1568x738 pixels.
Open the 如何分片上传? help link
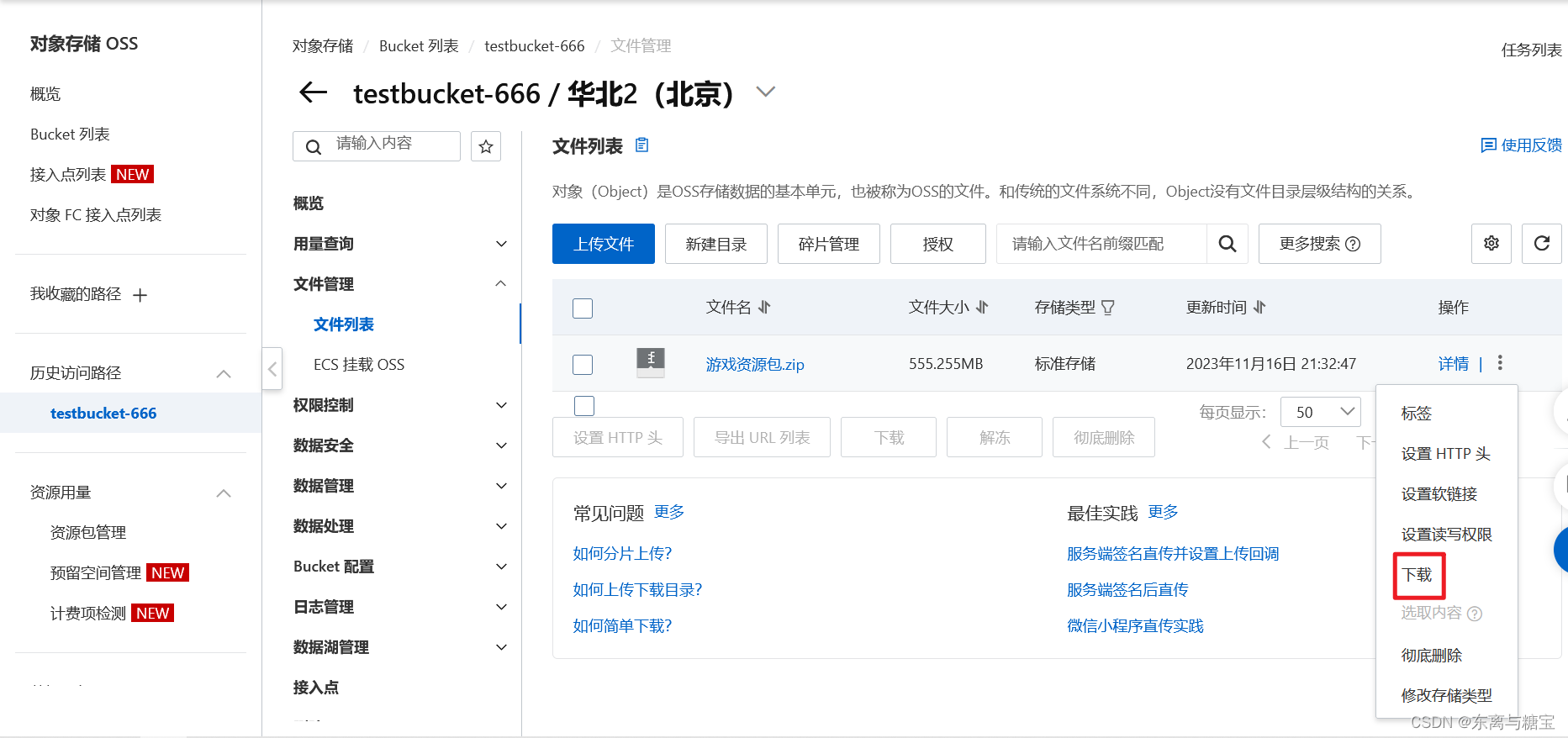622,554
